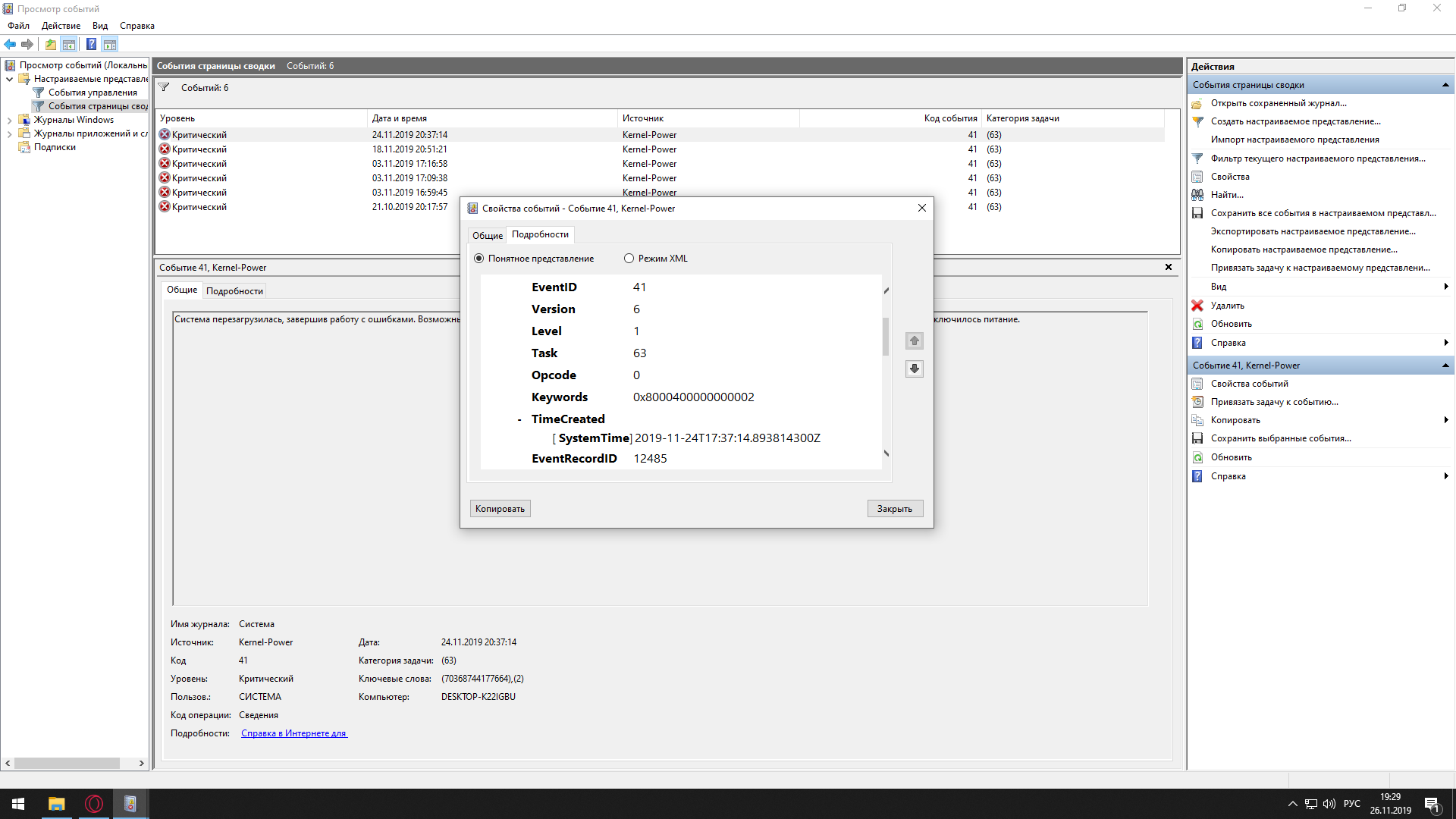The width and height of the screenshot is (1456, 819).
Task: Click Create custom view funnel icon
Action: click(1197, 121)
